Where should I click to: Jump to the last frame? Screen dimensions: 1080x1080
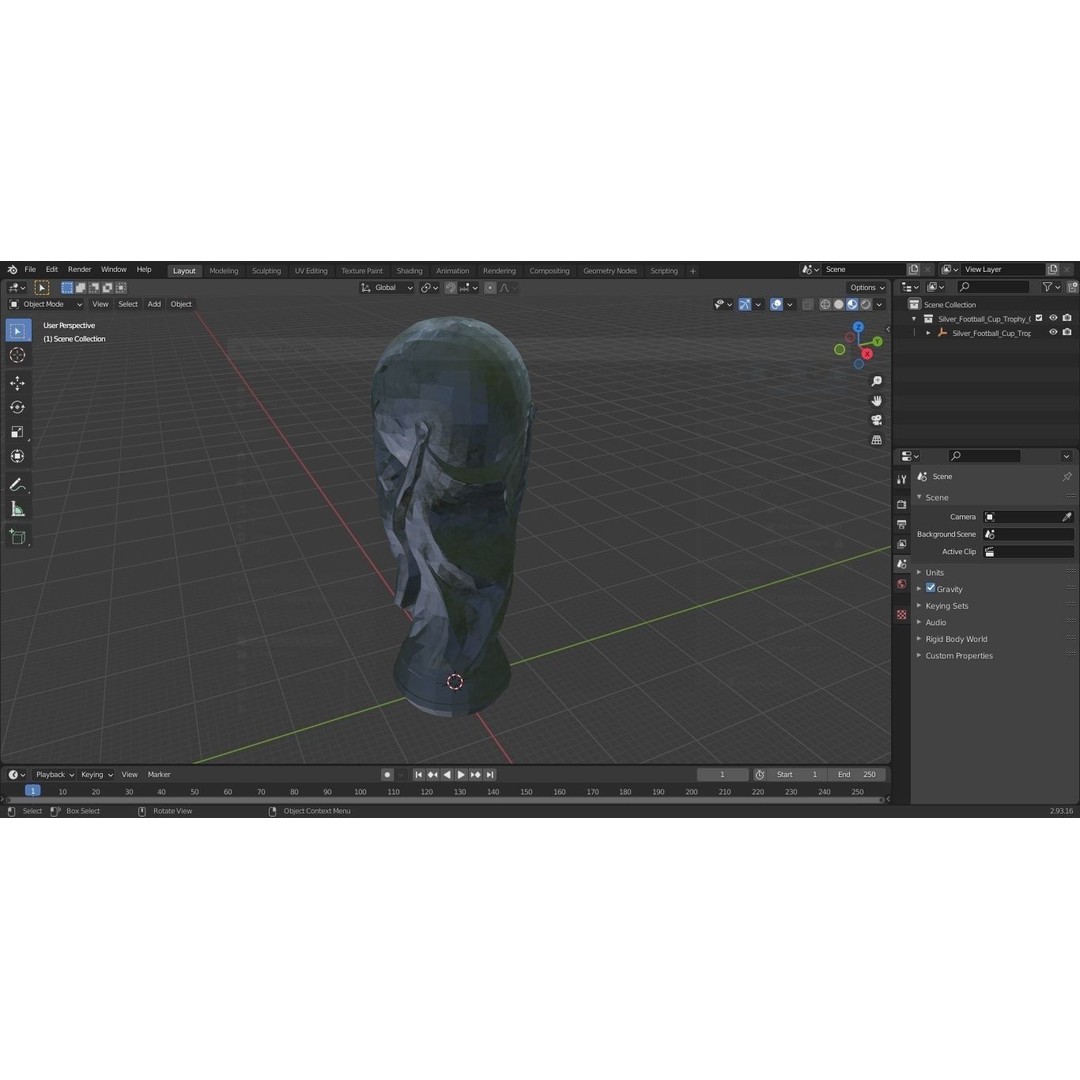pyautogui.click(x=490, y=775)
